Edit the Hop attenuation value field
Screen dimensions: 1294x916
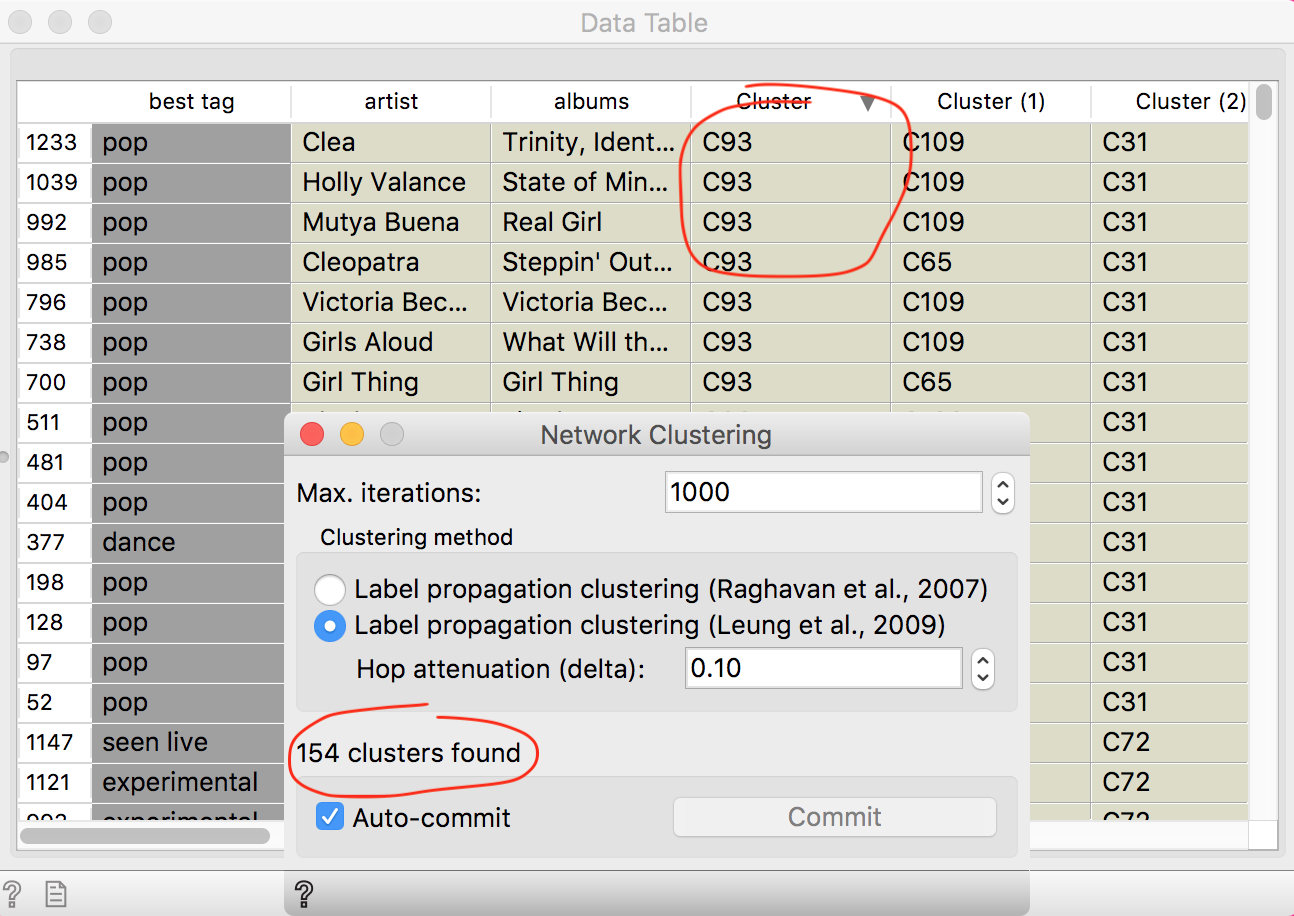[823, 668]
